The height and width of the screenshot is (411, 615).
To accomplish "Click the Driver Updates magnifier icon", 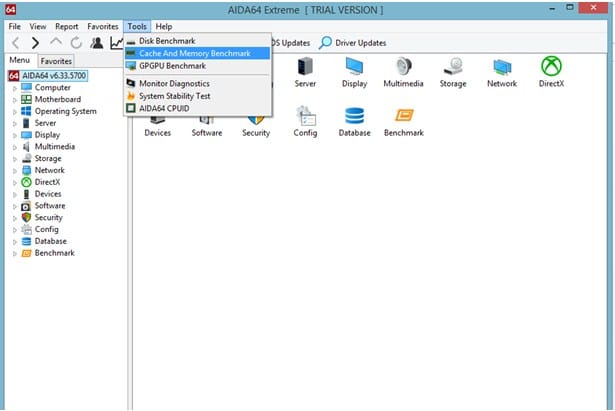I will coord(325,42).
